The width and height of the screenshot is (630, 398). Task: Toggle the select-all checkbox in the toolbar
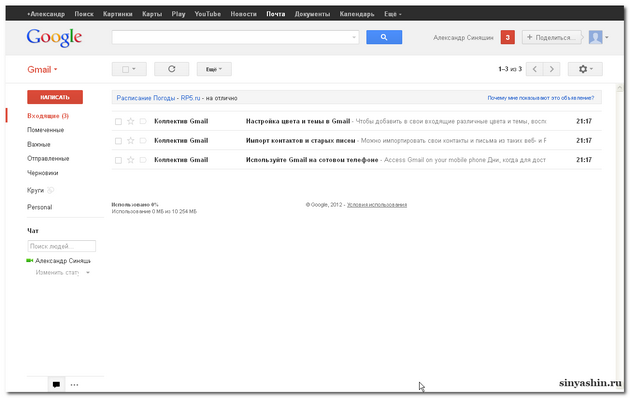[x=125, y=69]
